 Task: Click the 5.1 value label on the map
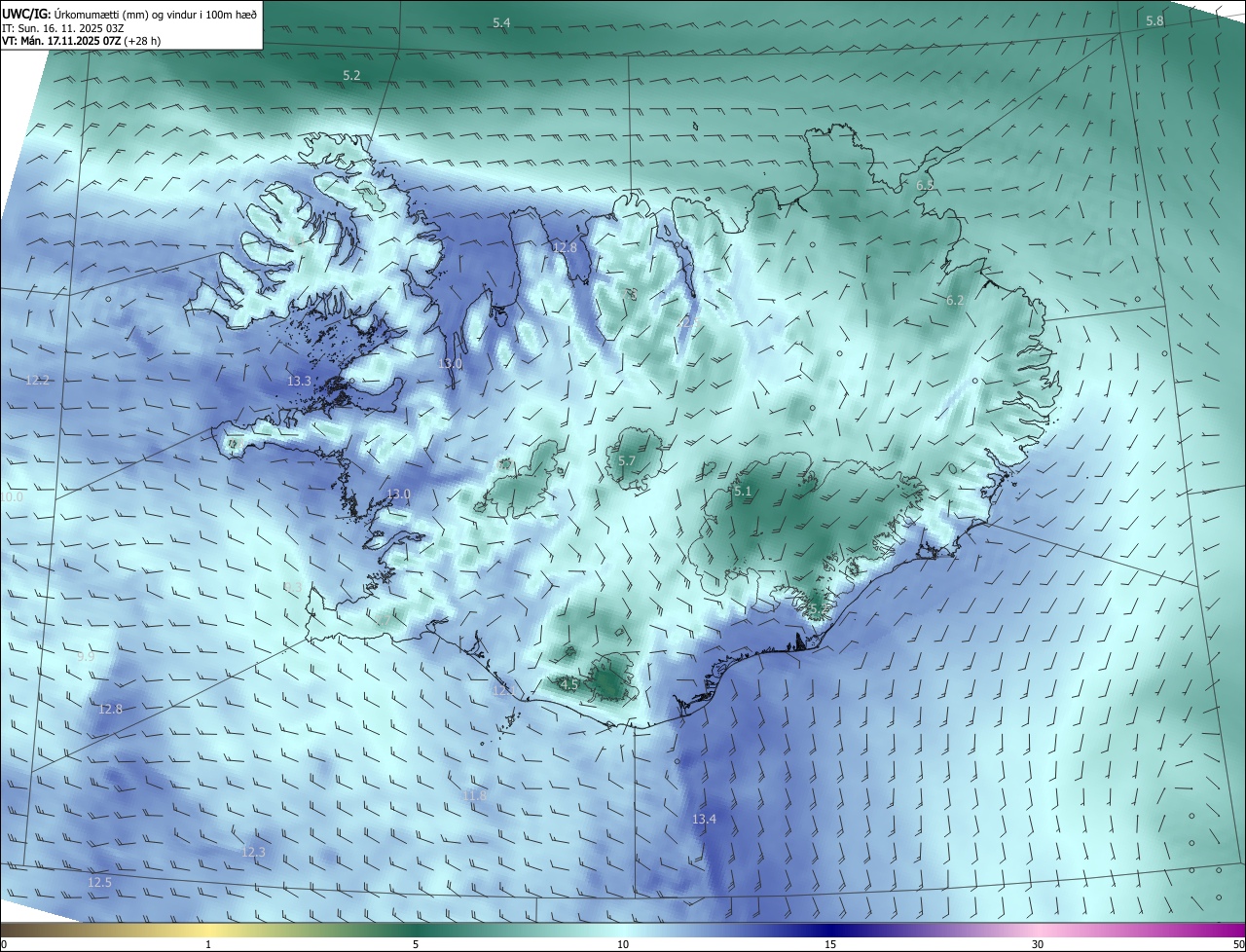click(744, 492)
